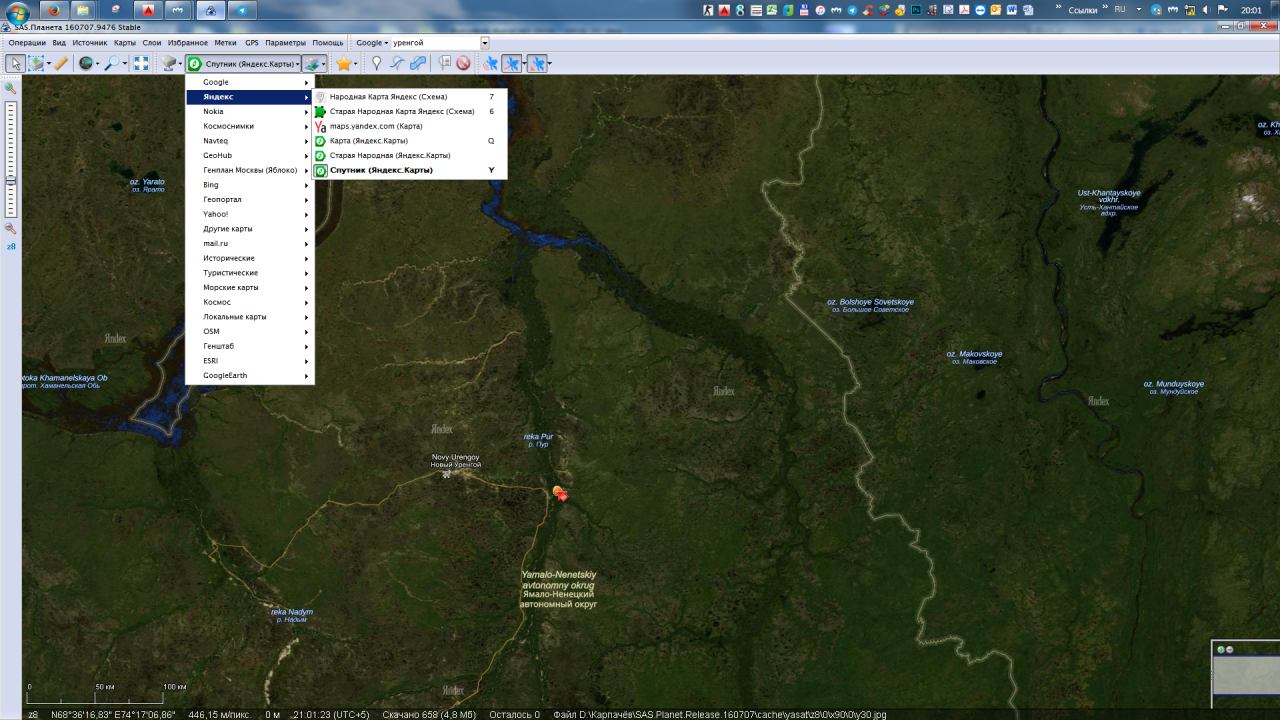
Task: Open the Карты menu
Action: 125,43
